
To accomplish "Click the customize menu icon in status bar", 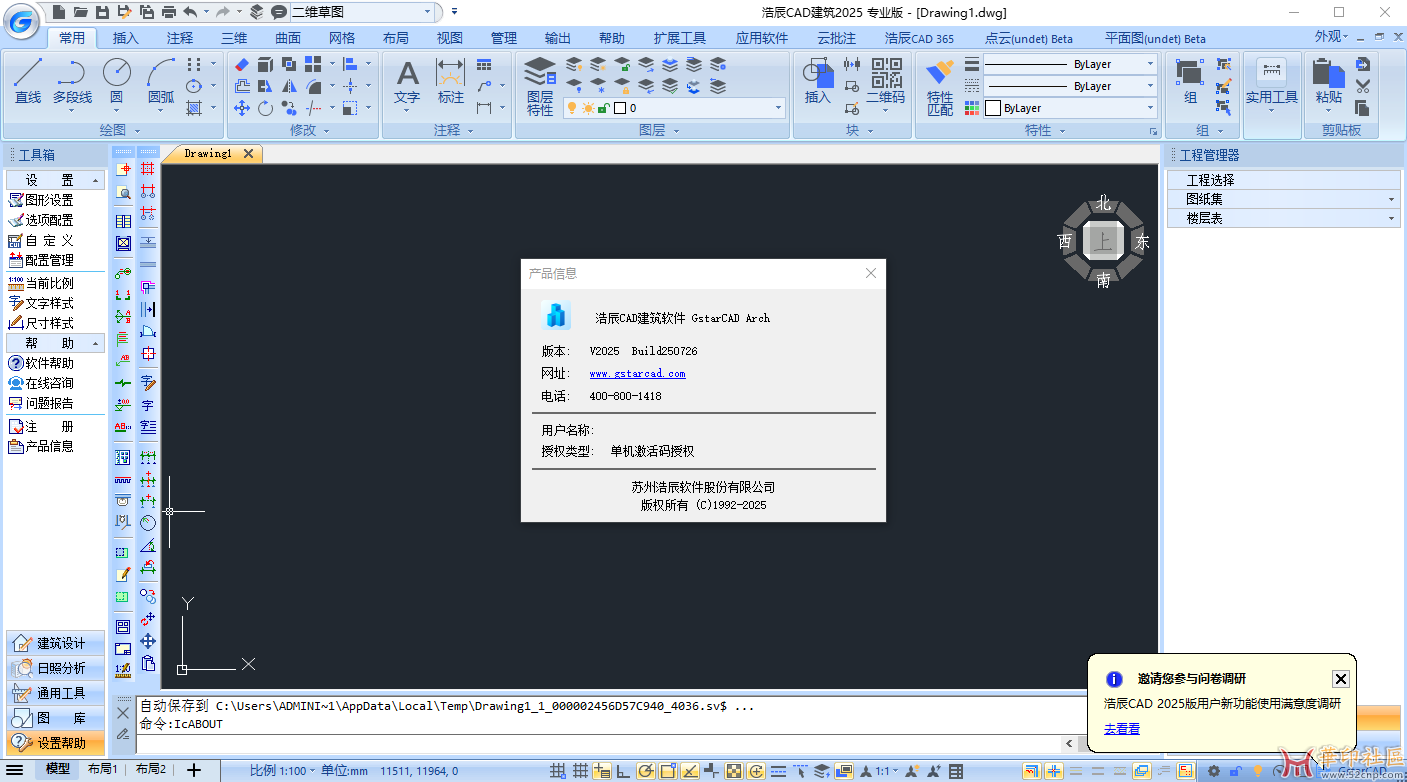I will pyautogui.click(x=15, y=770).
